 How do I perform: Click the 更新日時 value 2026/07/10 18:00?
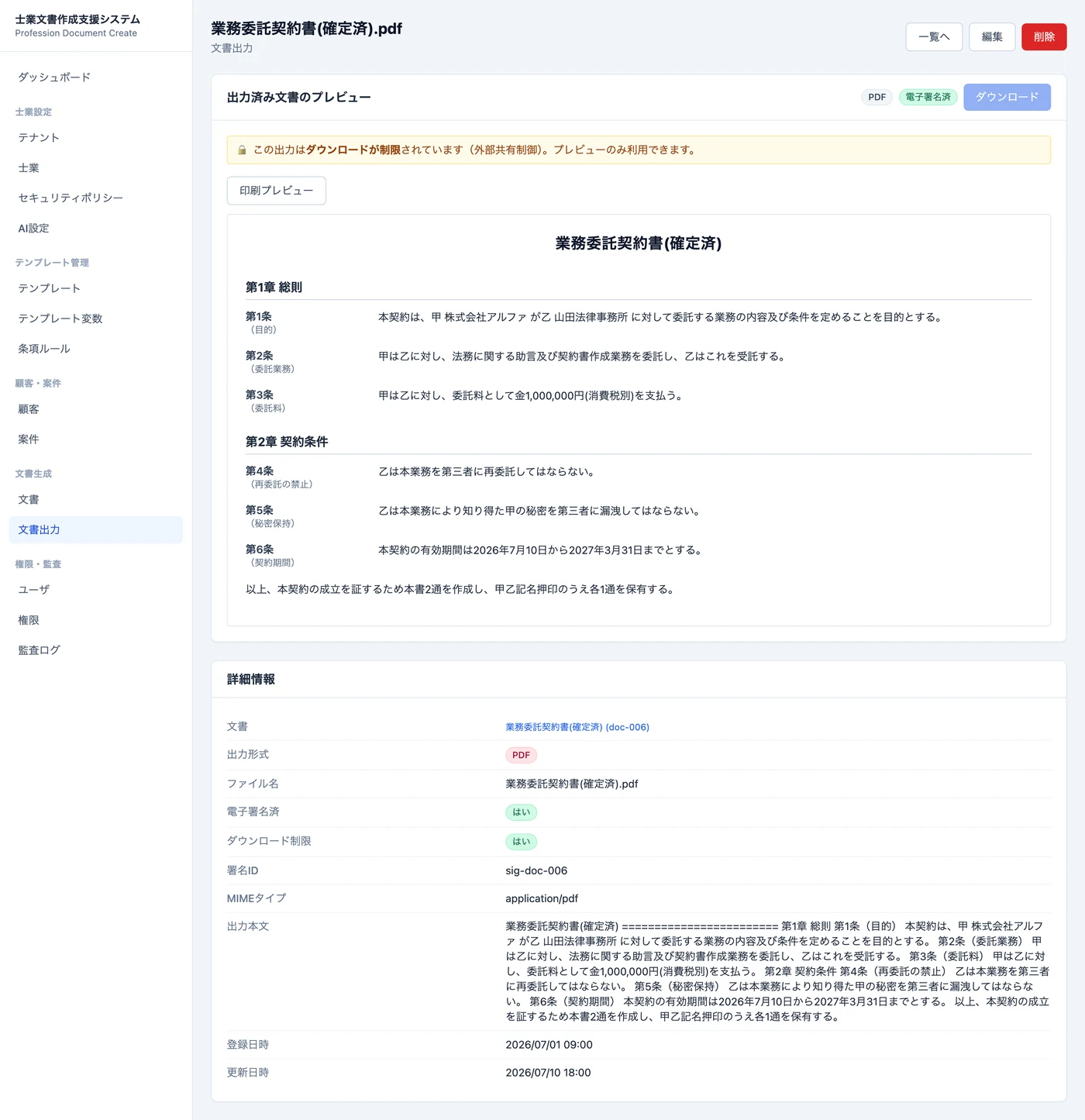[548, 1073]
